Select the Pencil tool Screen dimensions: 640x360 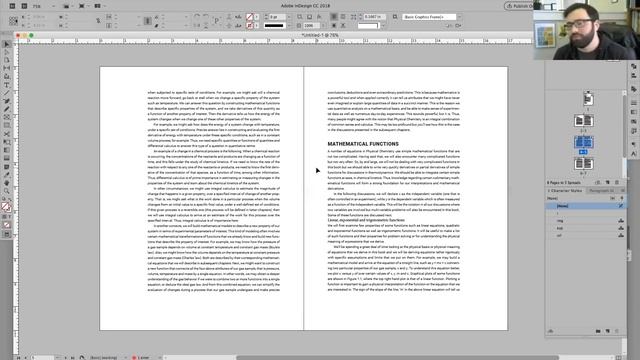point(7,109)
